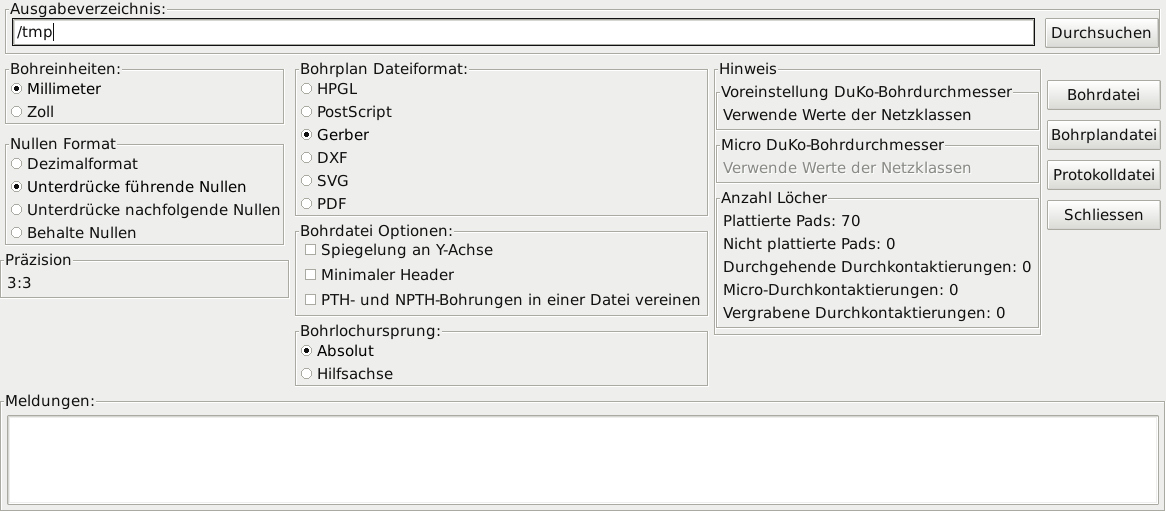Choose PDF drill map format

(x=307, y=204)
